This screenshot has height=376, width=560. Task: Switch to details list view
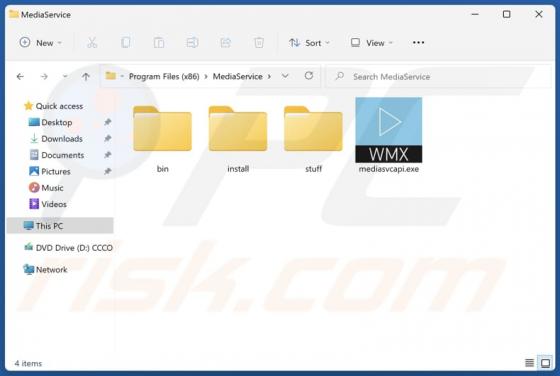[529, 363]
